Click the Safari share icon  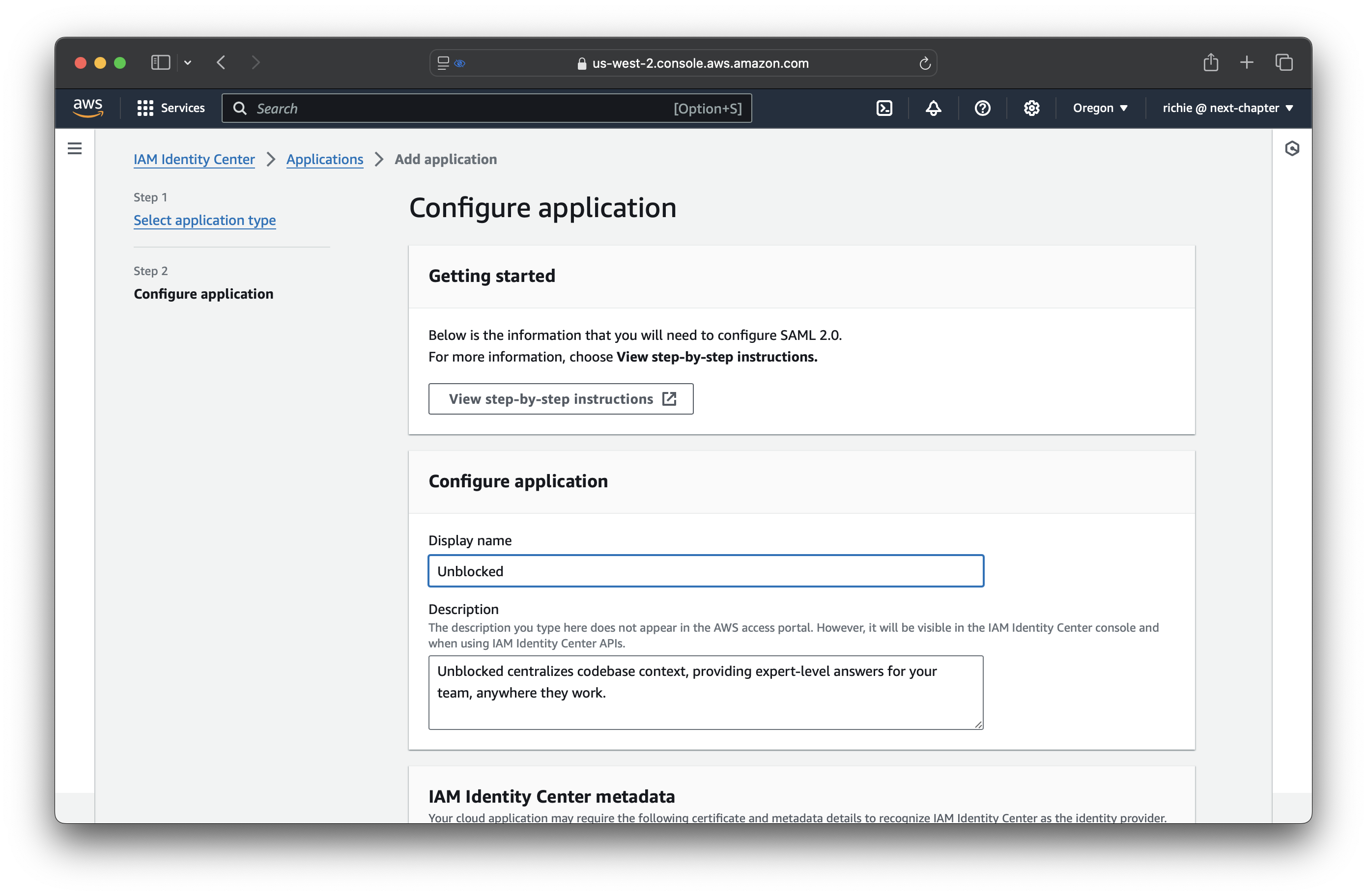pos(1211,62)
